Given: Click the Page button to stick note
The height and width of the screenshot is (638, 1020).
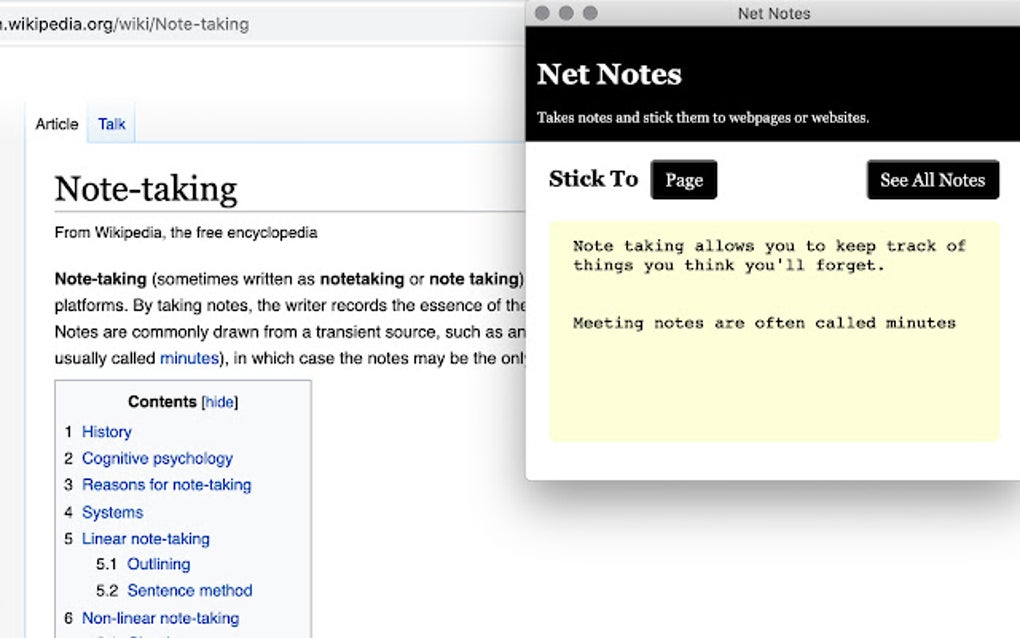Looking at the screenshot, I should click(x=684, y=180).
